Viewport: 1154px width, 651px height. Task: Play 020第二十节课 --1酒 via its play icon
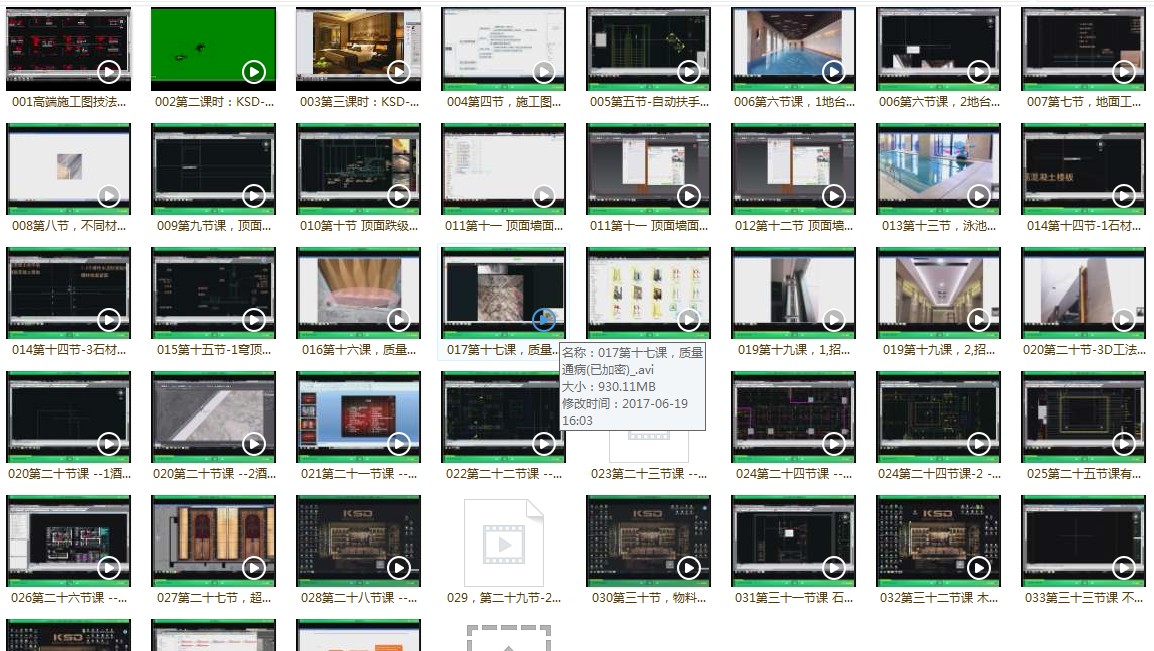[x=109, y=444]
